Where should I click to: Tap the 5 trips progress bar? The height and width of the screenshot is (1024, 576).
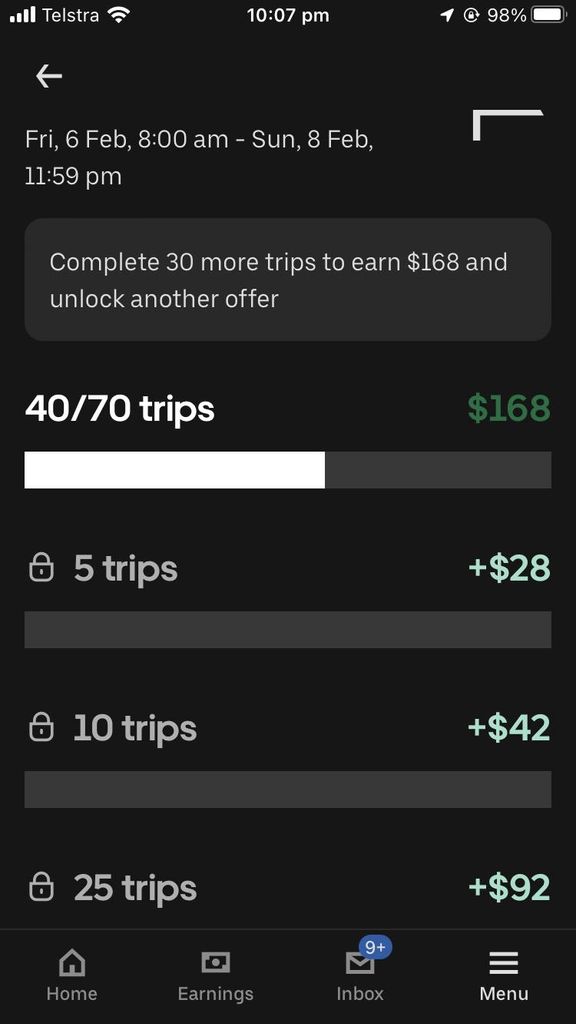(288, 630)
